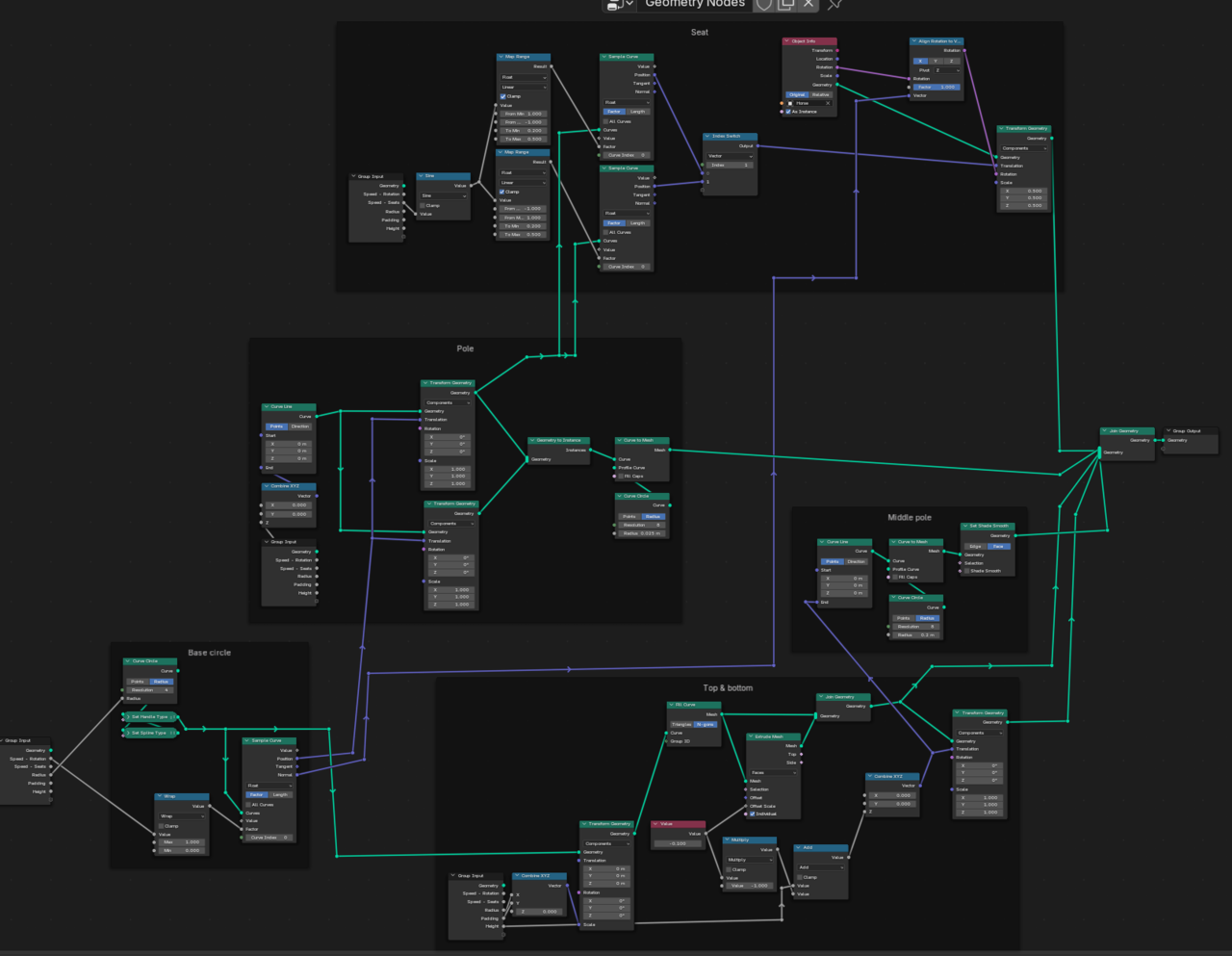Enable Clamp in the Add node
Viewport: 1232px width, 956px height.
[x=801, y=877]
